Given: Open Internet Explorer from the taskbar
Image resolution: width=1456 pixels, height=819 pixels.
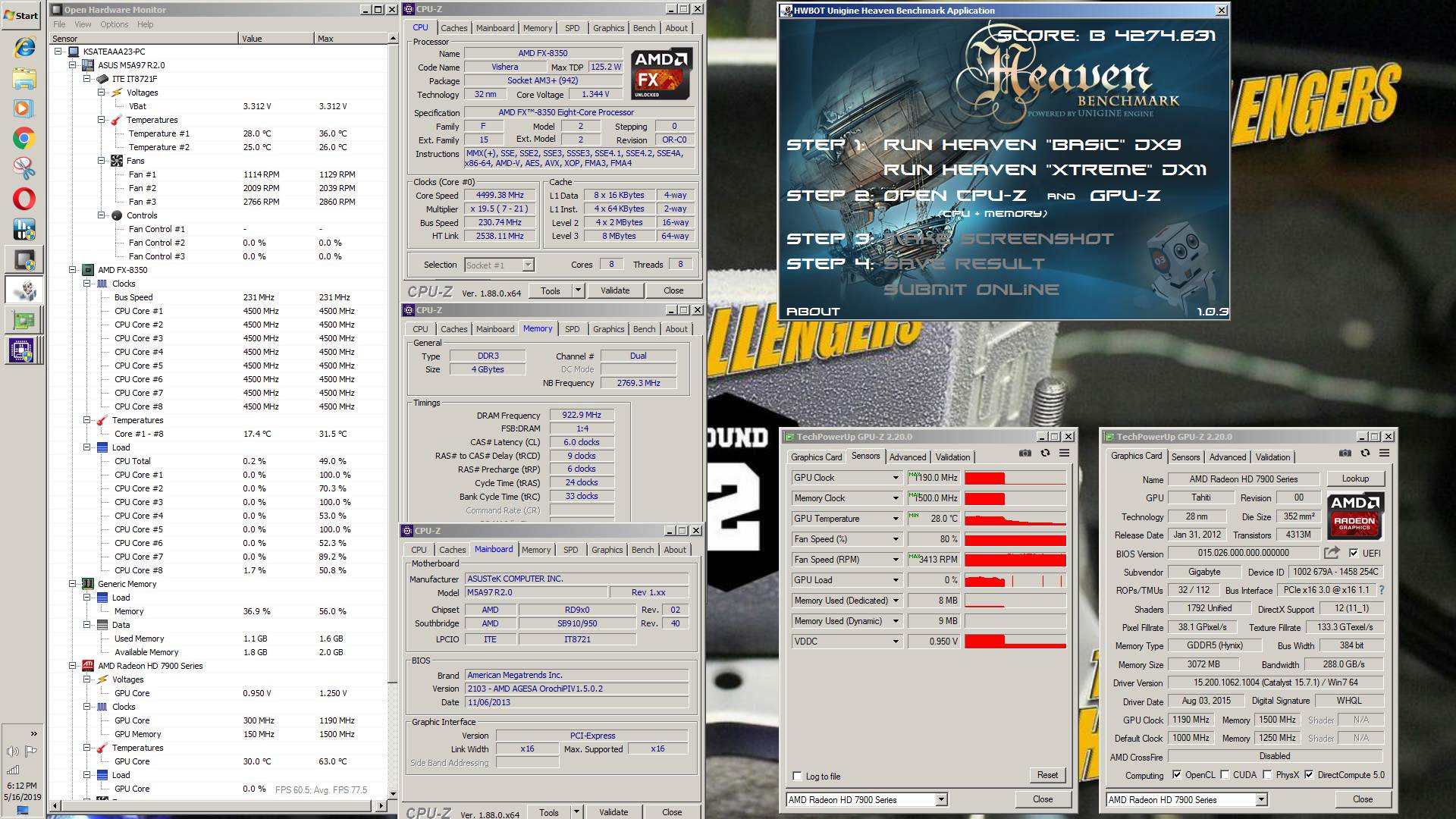Looking at the screenshot, I should [24, 48].
